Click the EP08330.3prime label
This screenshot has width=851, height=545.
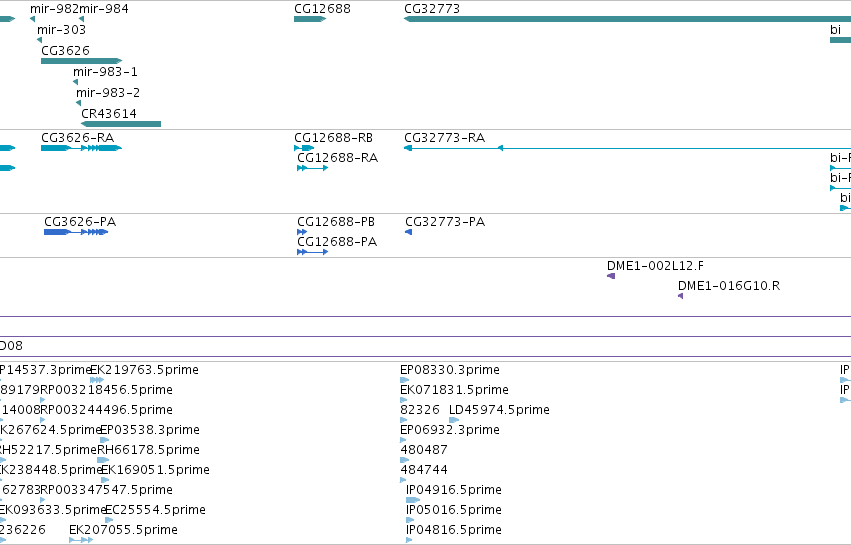click(450, 370)
